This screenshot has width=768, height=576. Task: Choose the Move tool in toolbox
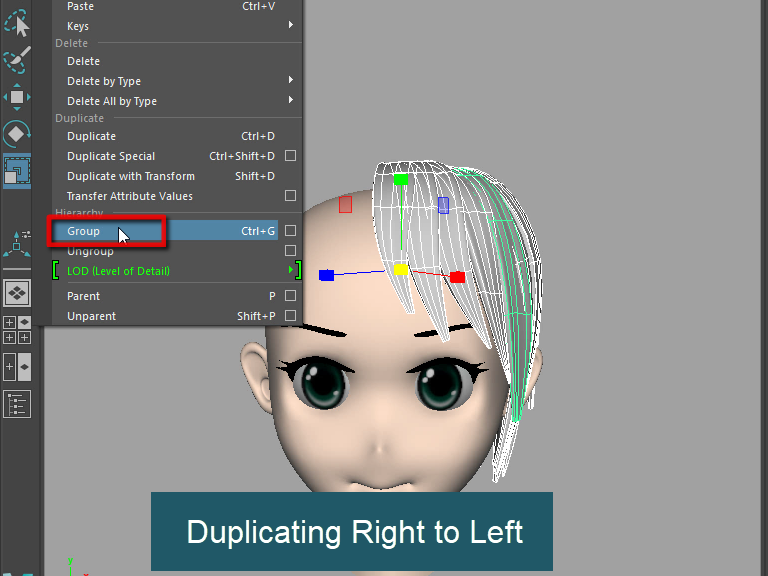coord(17,98)
